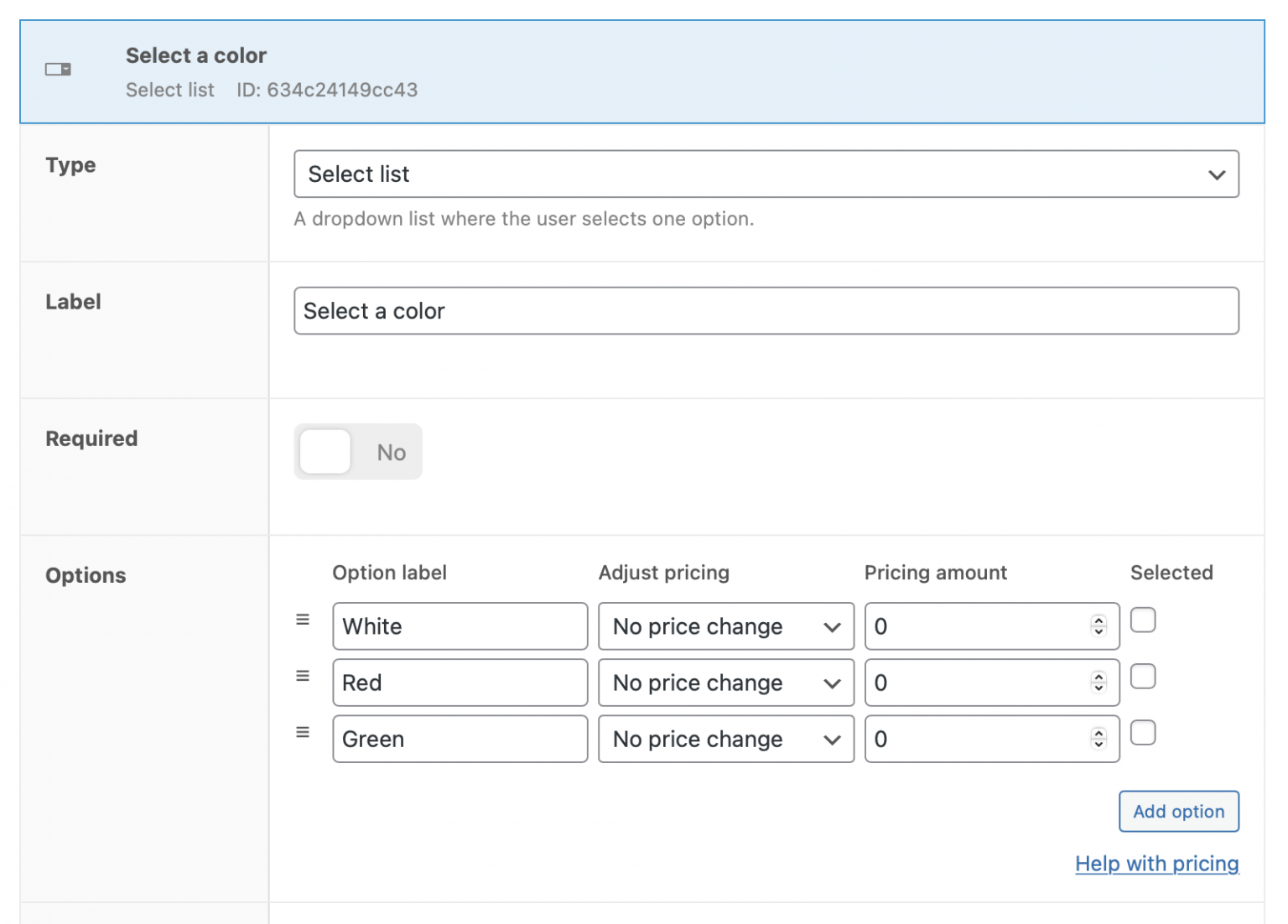Viewport: 1288px width, 924px height.
Task: Click the select list field icon in header
Action: [x=58, y=70]
